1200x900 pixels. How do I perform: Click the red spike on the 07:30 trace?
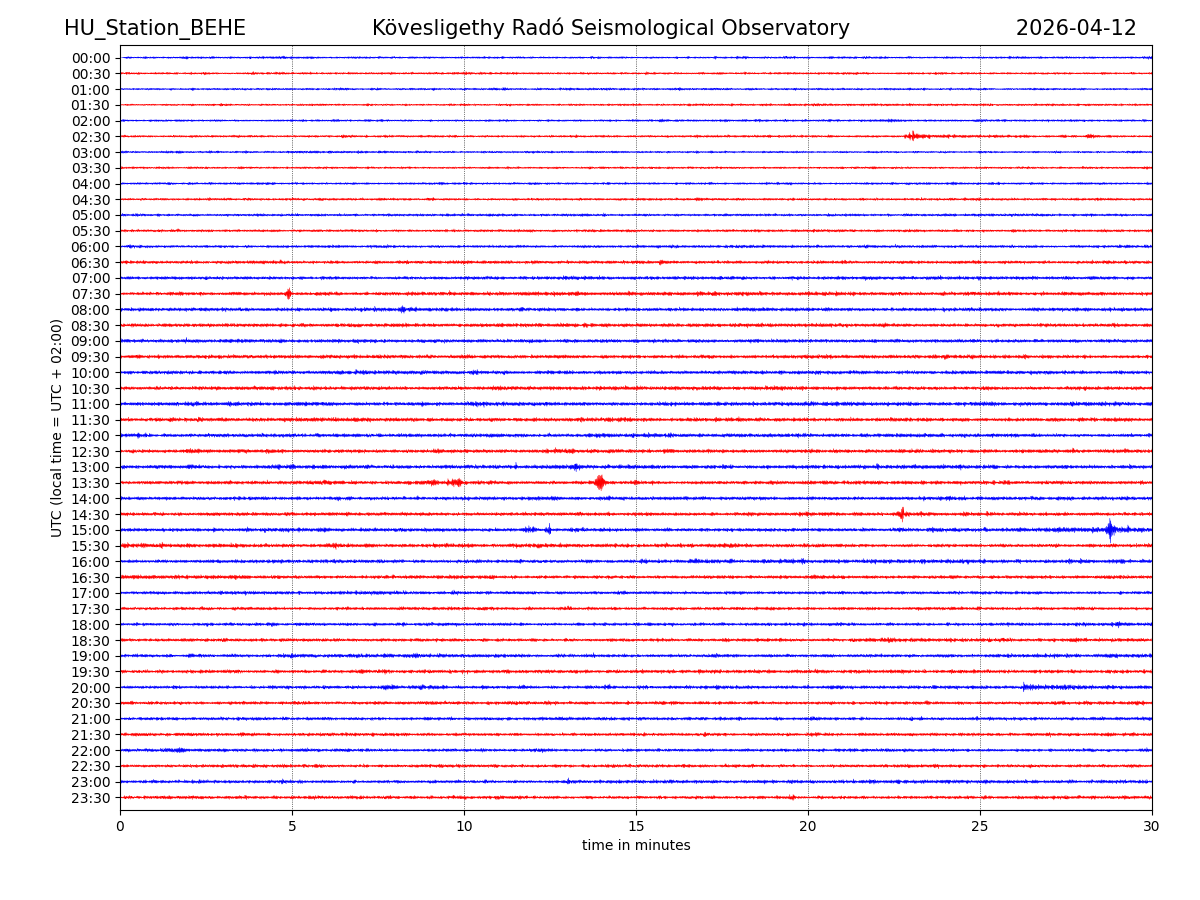[288, 294]
